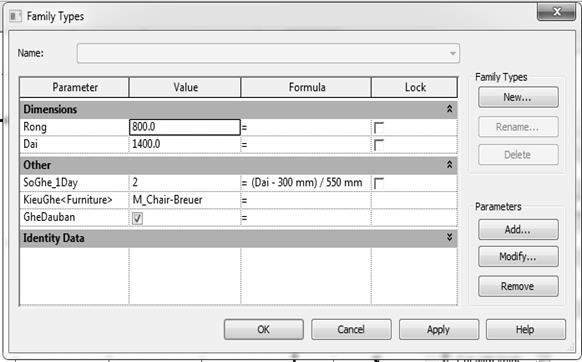Open the Name dropdown list
The image size is (582, 362).
452,53
